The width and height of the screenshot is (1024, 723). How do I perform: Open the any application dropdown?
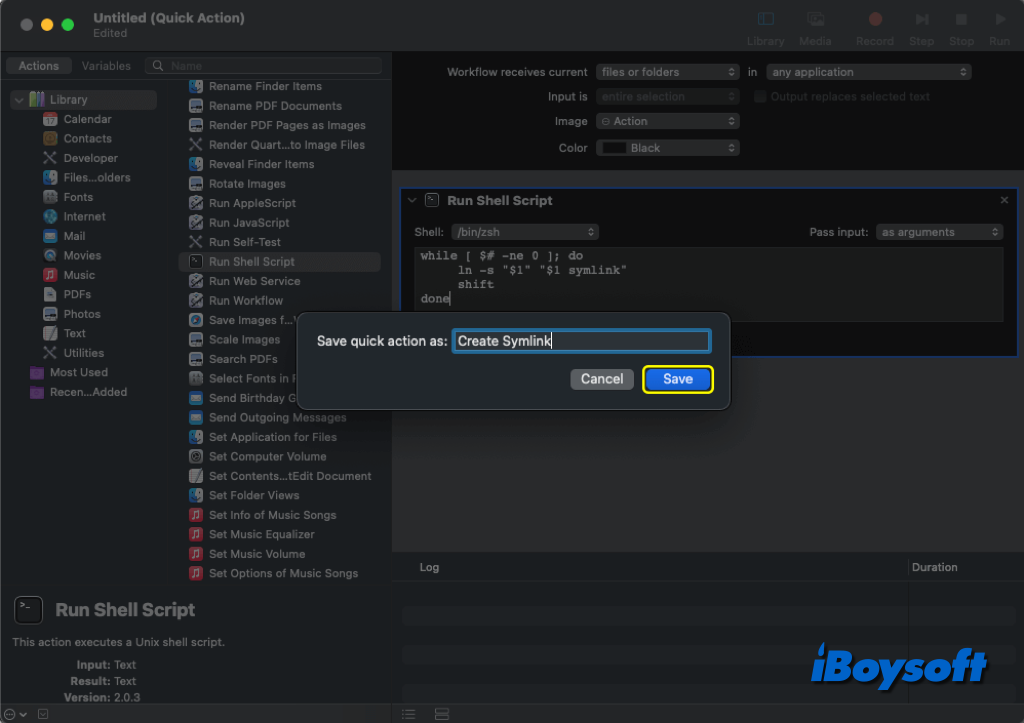click(x=868, y=71)
